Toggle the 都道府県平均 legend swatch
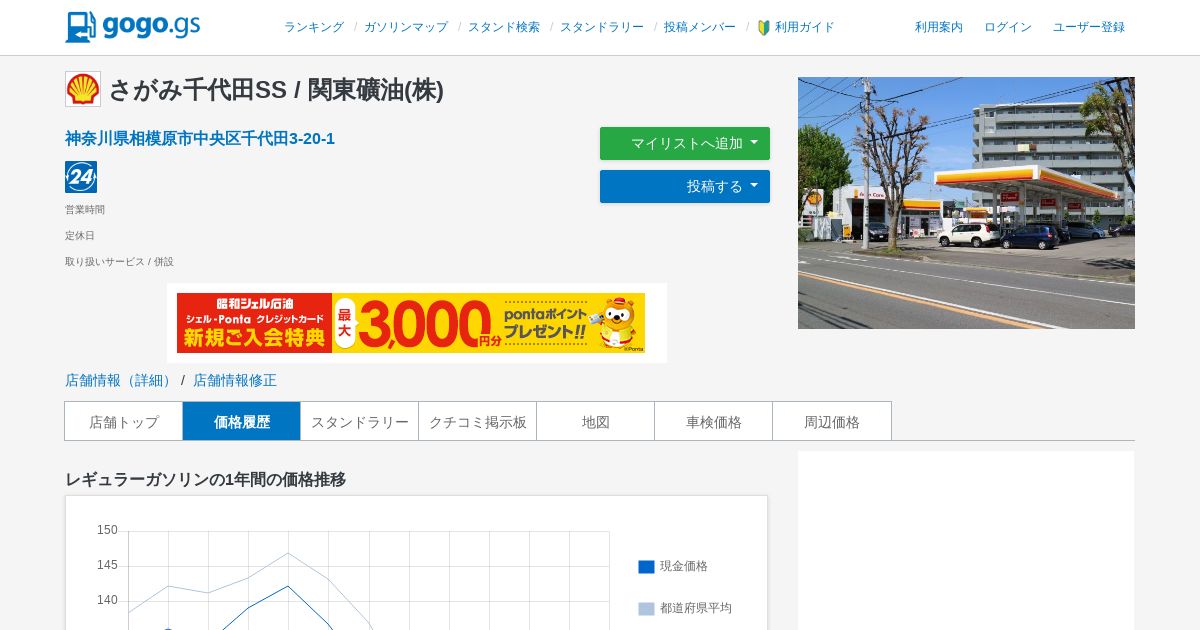 (x=646, y=609)
